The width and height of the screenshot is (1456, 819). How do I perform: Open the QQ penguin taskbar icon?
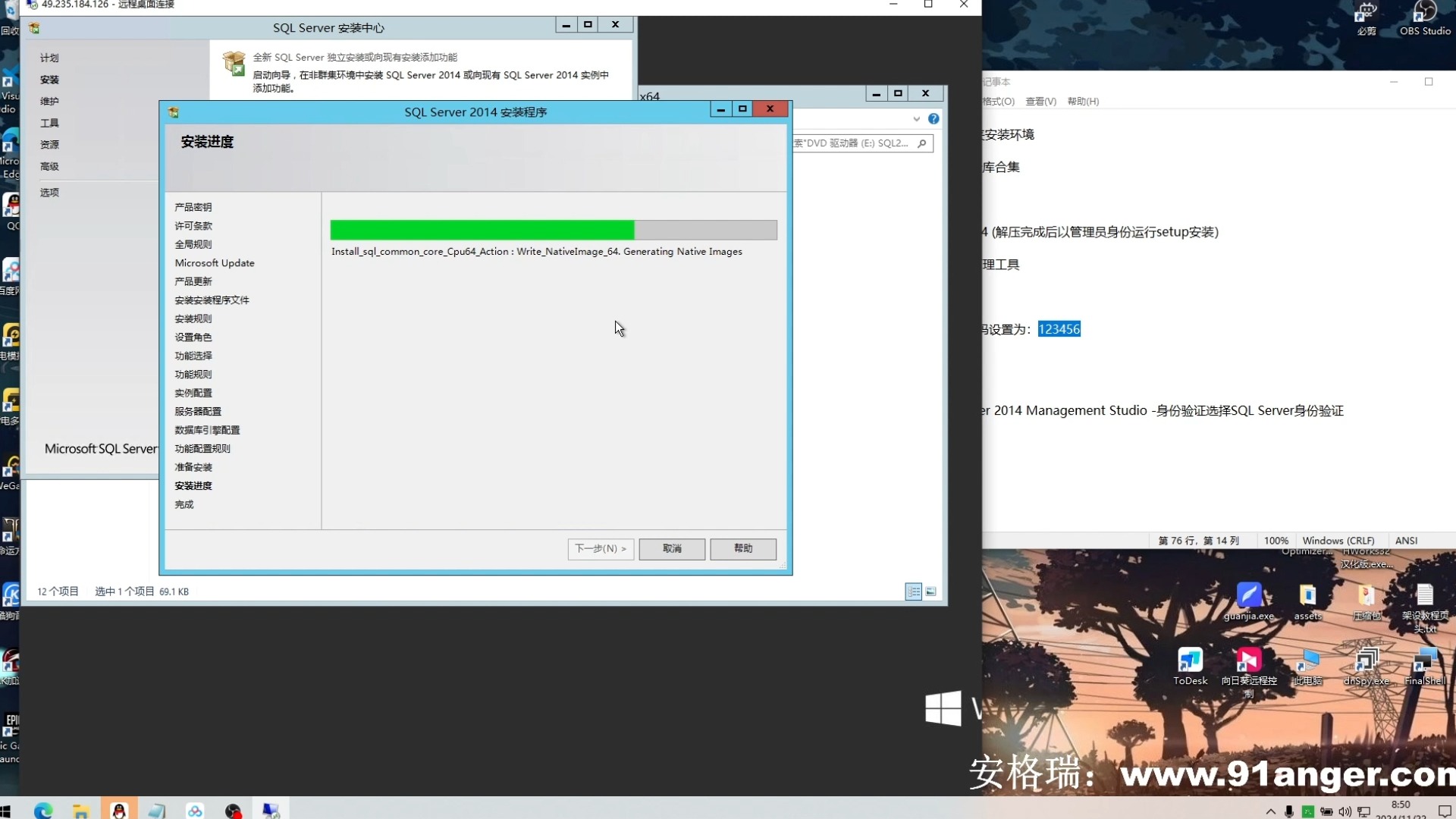coord(119,811)
